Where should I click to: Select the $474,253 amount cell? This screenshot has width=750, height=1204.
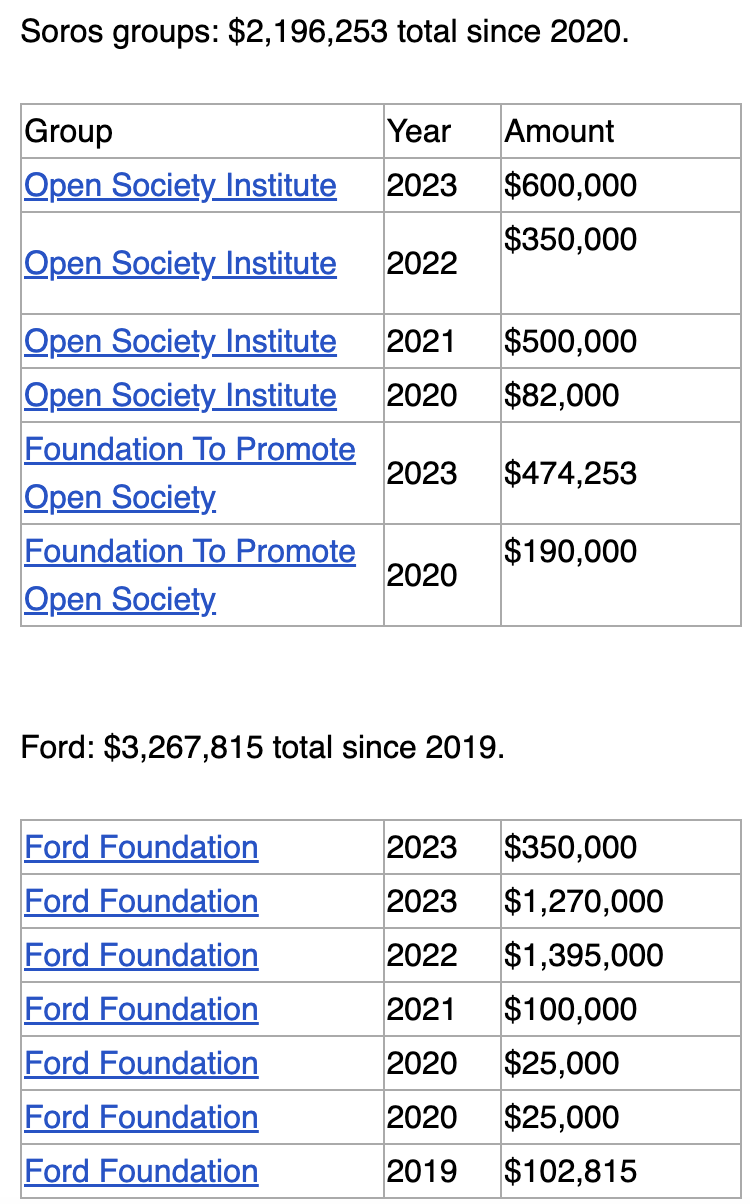[570, 472]
